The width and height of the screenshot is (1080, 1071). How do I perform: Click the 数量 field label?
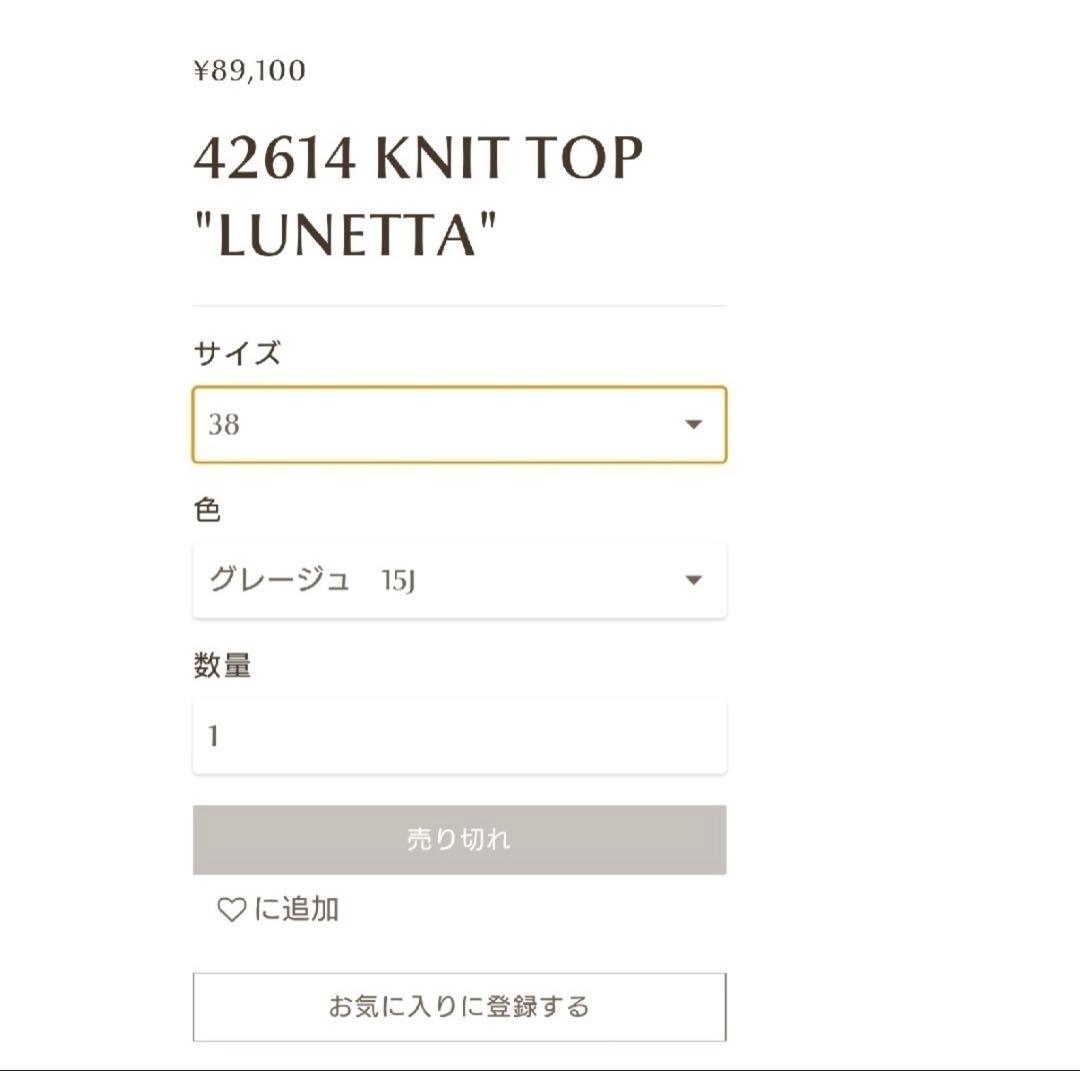tap(222, 665)
